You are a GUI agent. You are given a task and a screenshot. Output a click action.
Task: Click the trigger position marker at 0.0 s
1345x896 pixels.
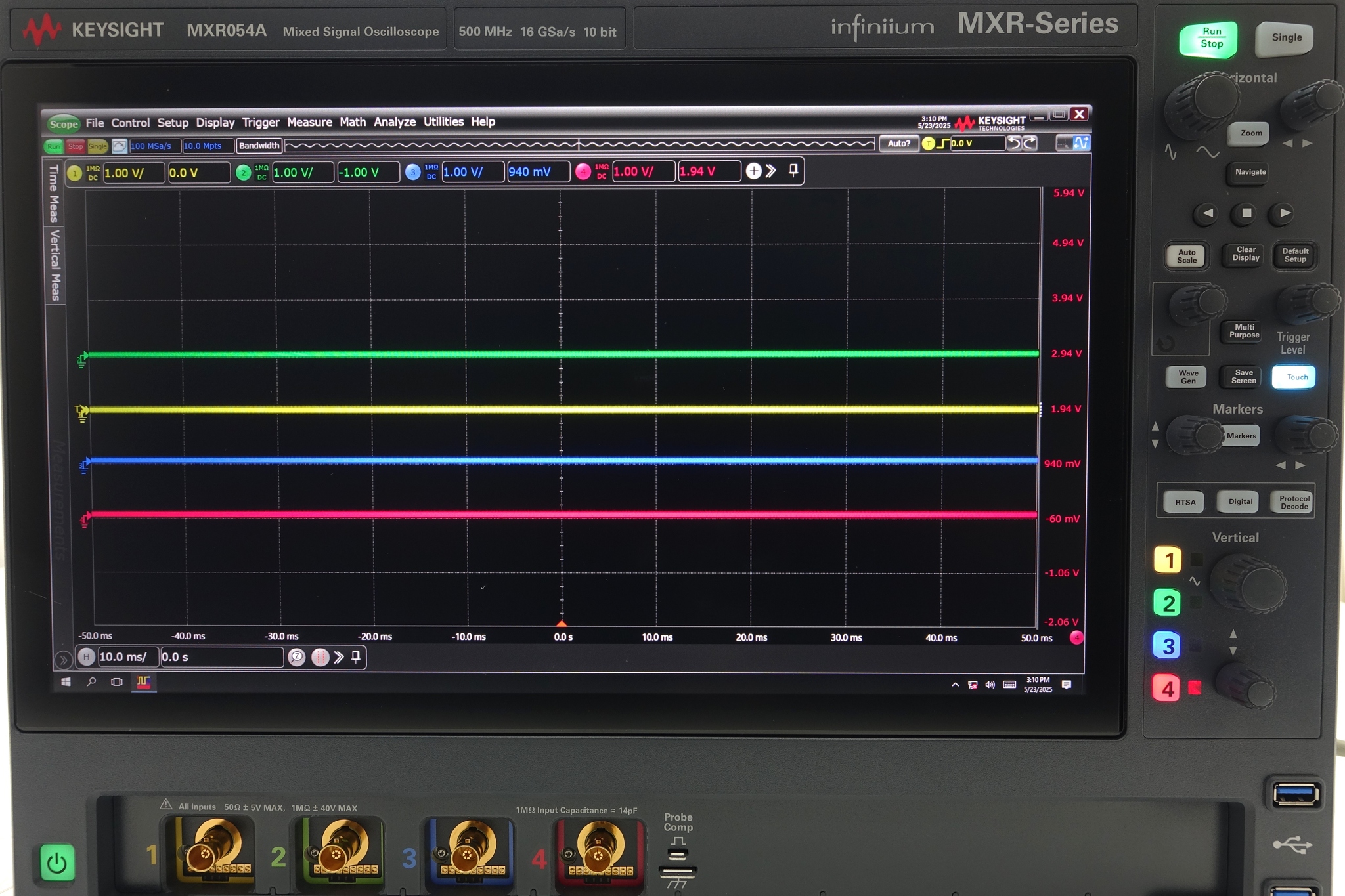click(x=562, y=623)
